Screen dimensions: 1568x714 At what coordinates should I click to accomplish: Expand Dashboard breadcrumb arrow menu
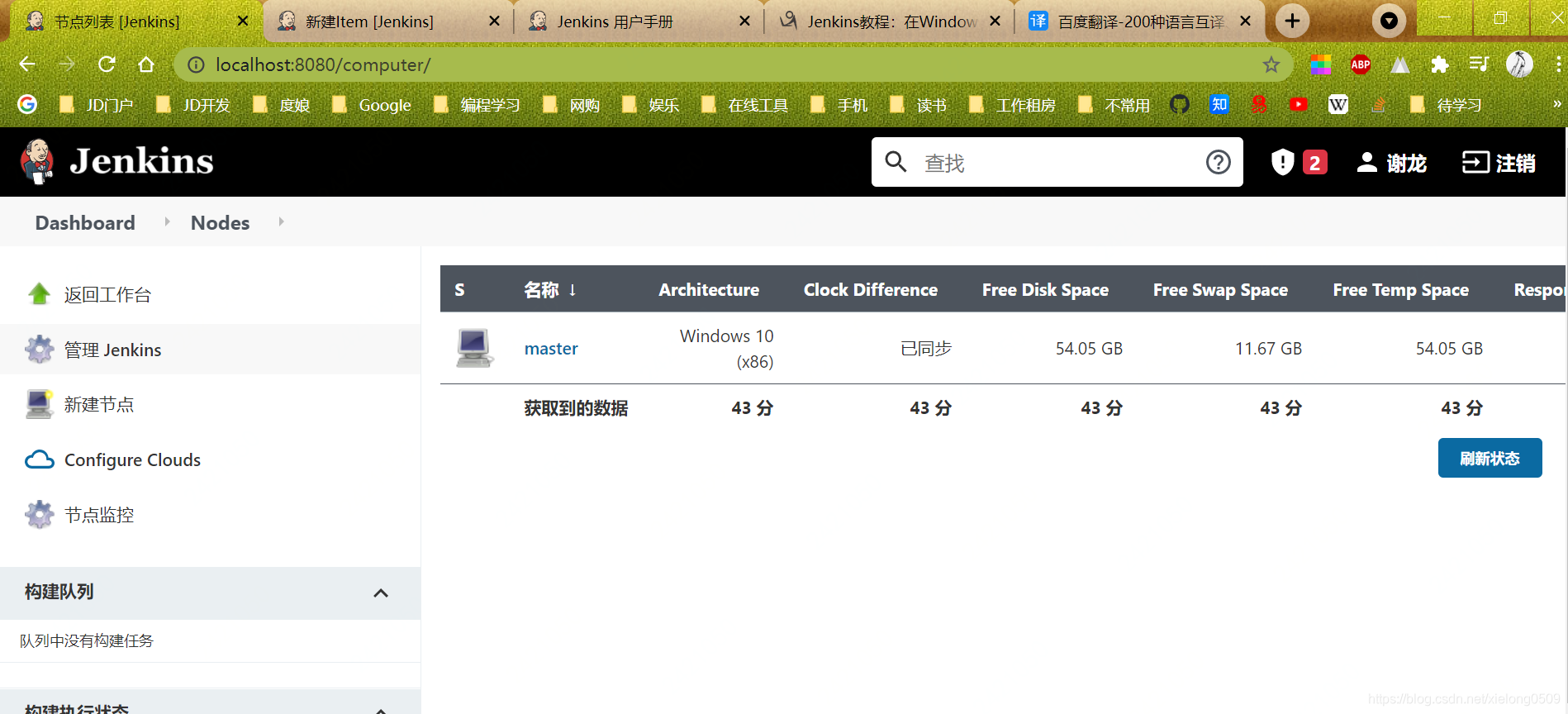click(167, 221)
